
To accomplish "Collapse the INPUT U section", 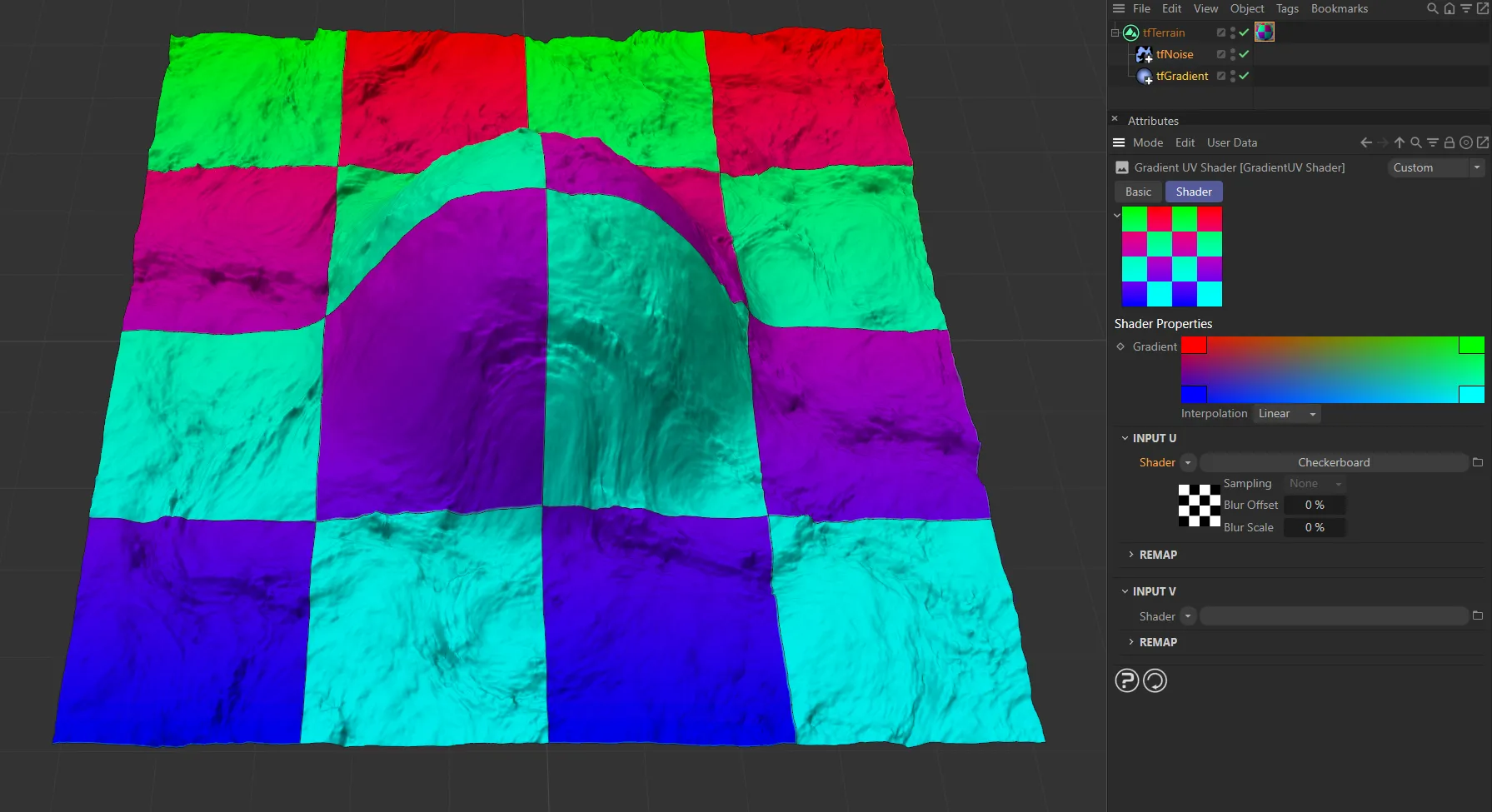I will [x=1125, y=438].
